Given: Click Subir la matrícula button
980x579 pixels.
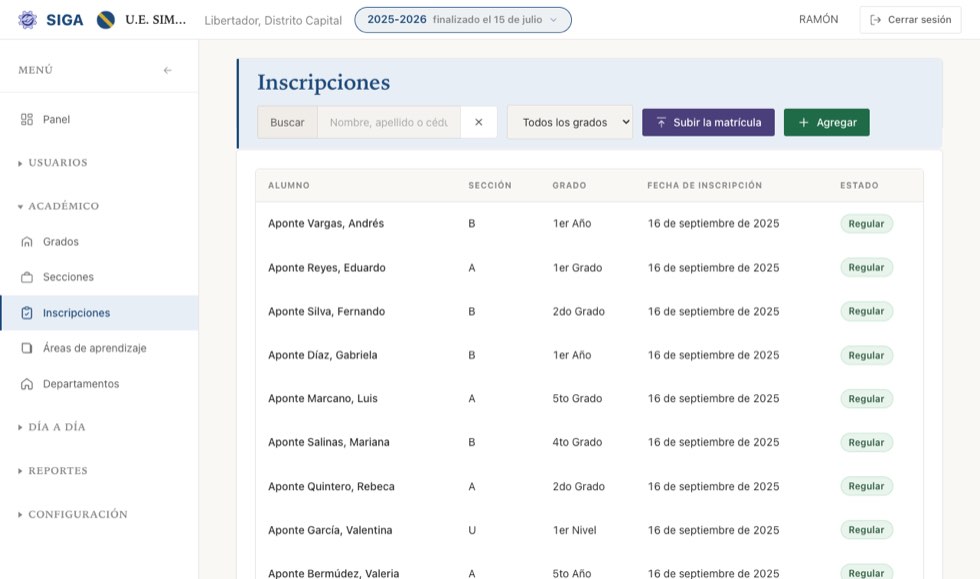Looking at the screenshot, I should [x=708, y=123].
